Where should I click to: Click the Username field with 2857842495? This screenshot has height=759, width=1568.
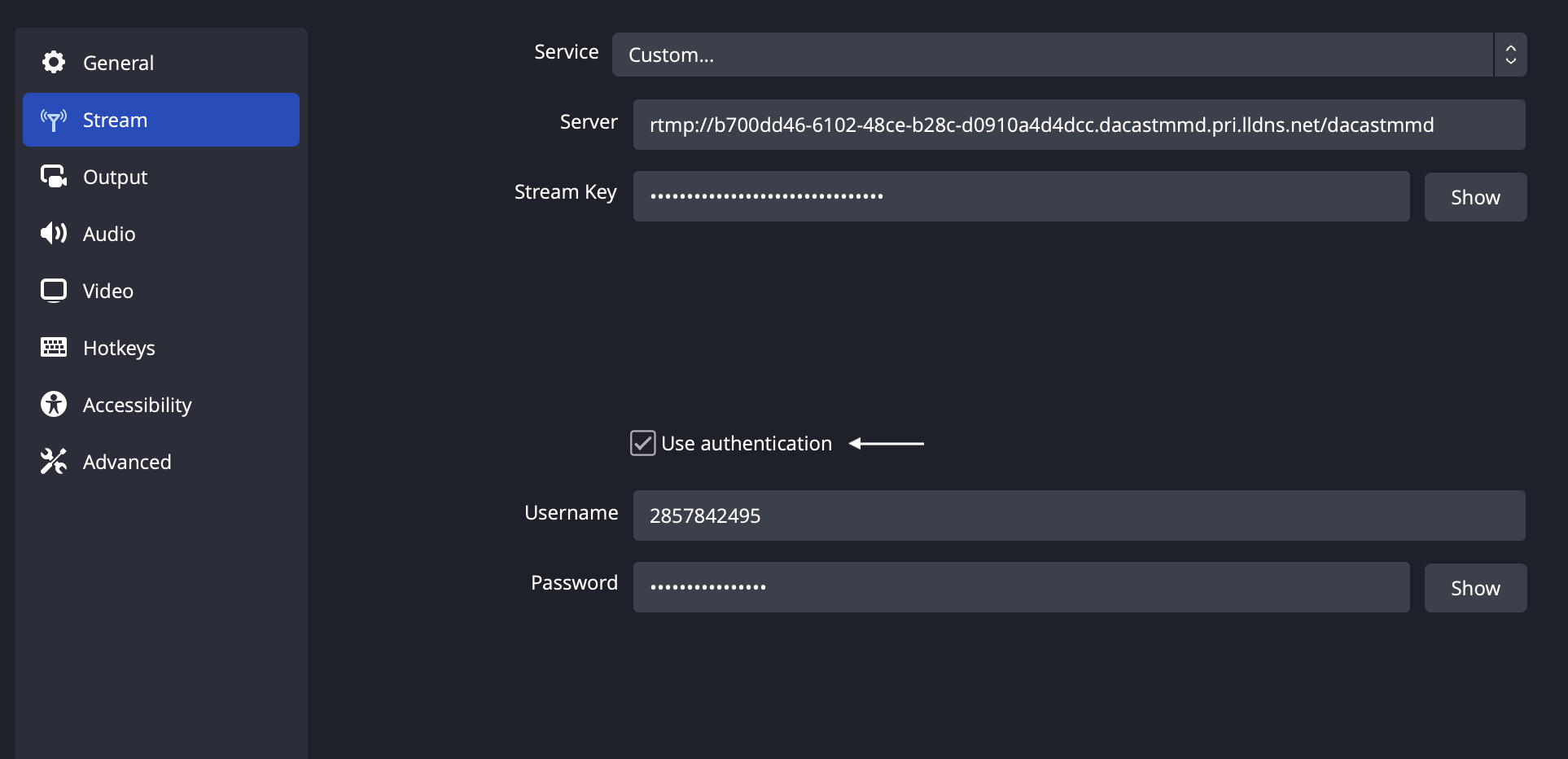[1080, 516]
